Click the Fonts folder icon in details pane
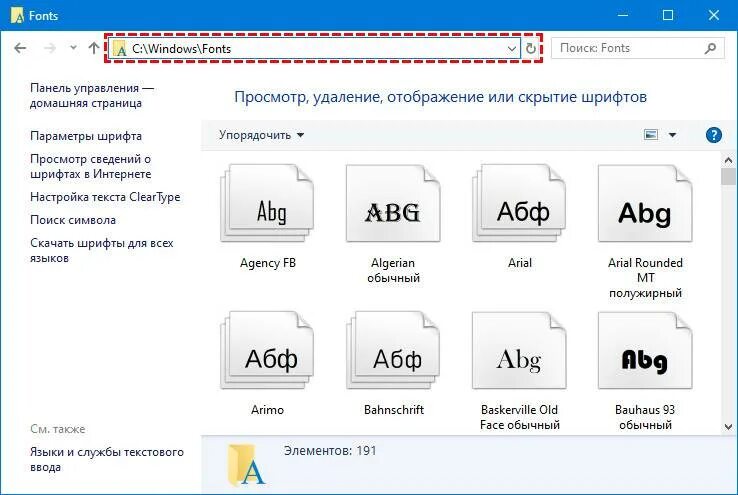This screenshot has height=495, width=738. pyautogui.click(x=246, y=465)
